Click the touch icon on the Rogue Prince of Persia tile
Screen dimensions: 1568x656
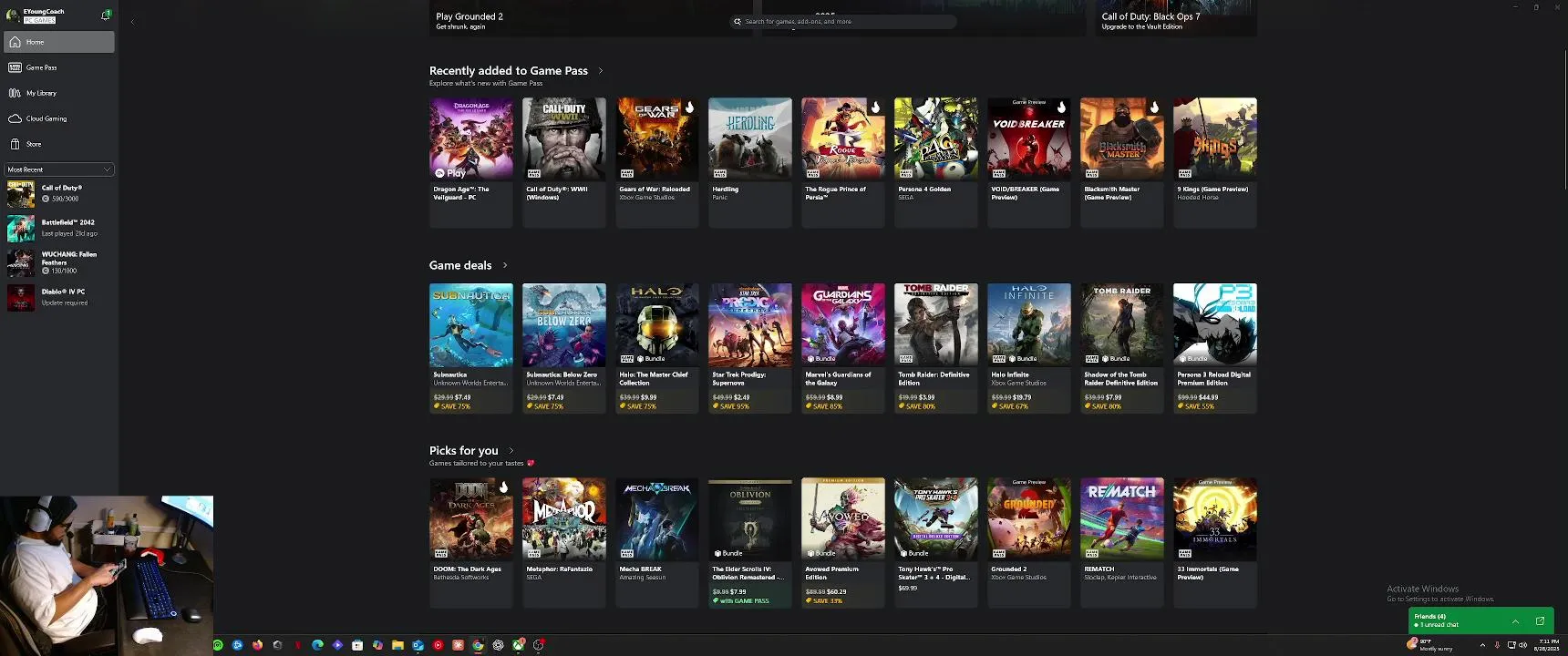(x=876, y=108)
